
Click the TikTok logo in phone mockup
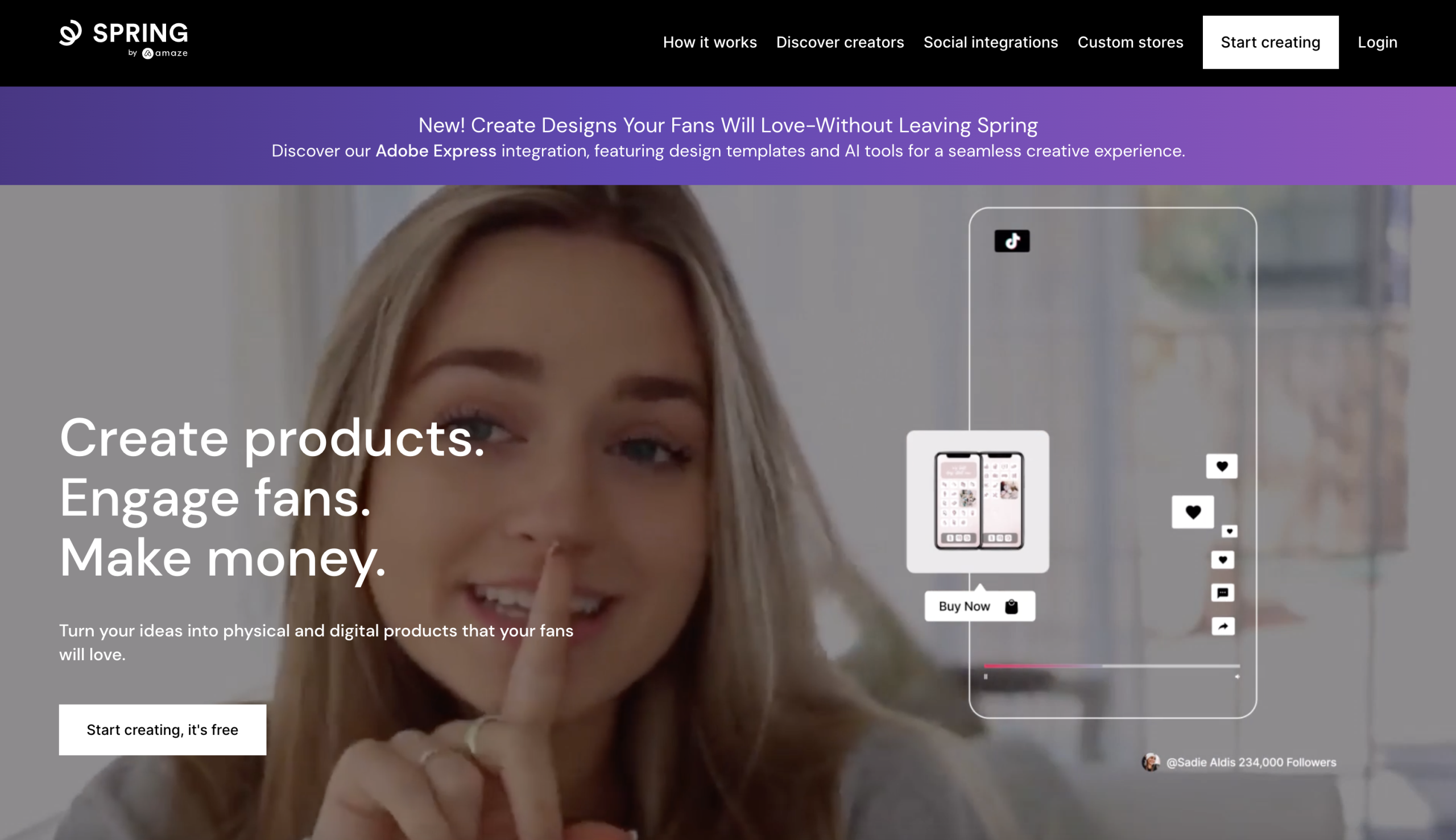click(1012, 241)
